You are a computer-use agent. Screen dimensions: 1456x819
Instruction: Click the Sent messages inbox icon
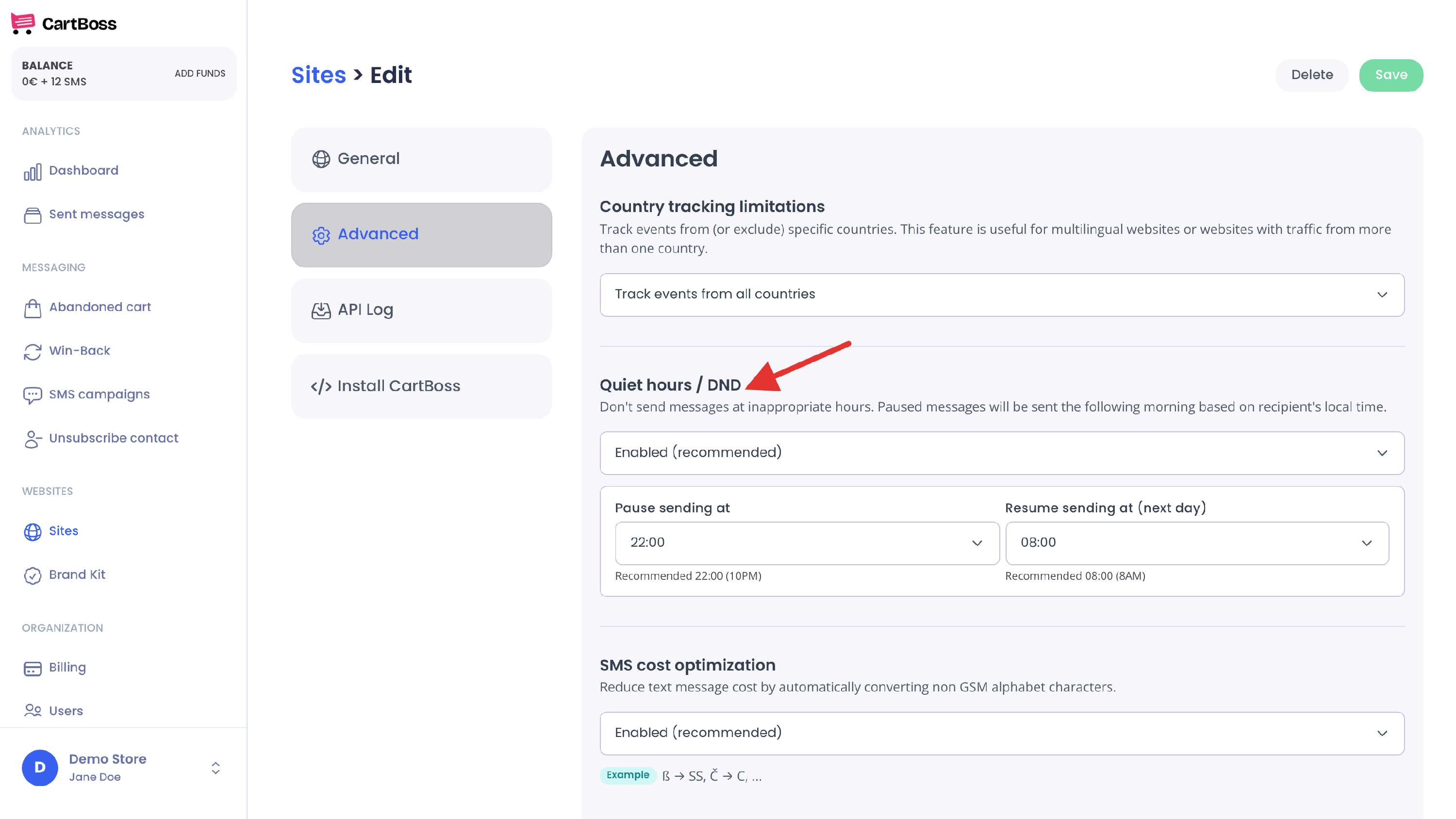tap(33, 215)
